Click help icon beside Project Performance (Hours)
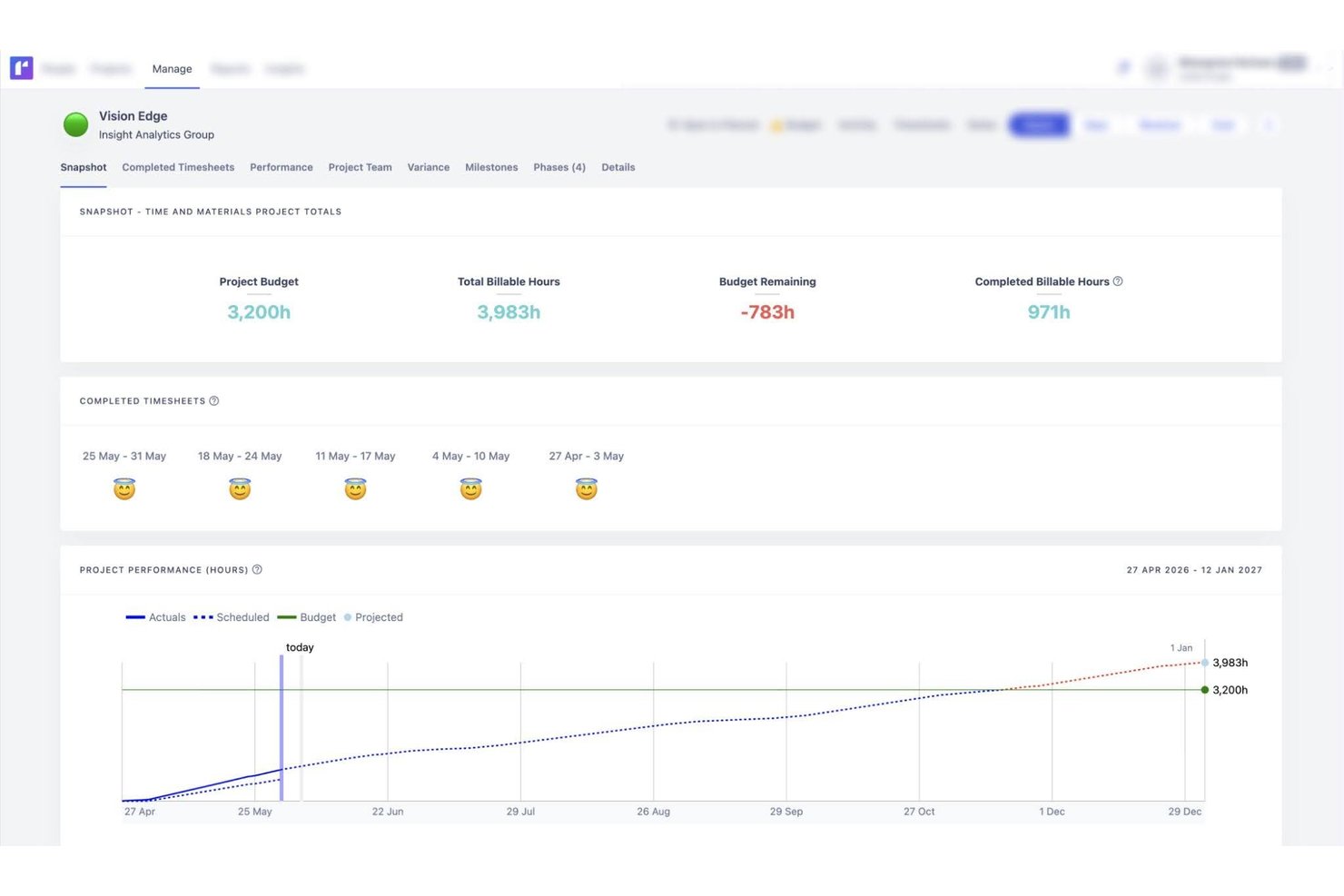 click(257, 570)
